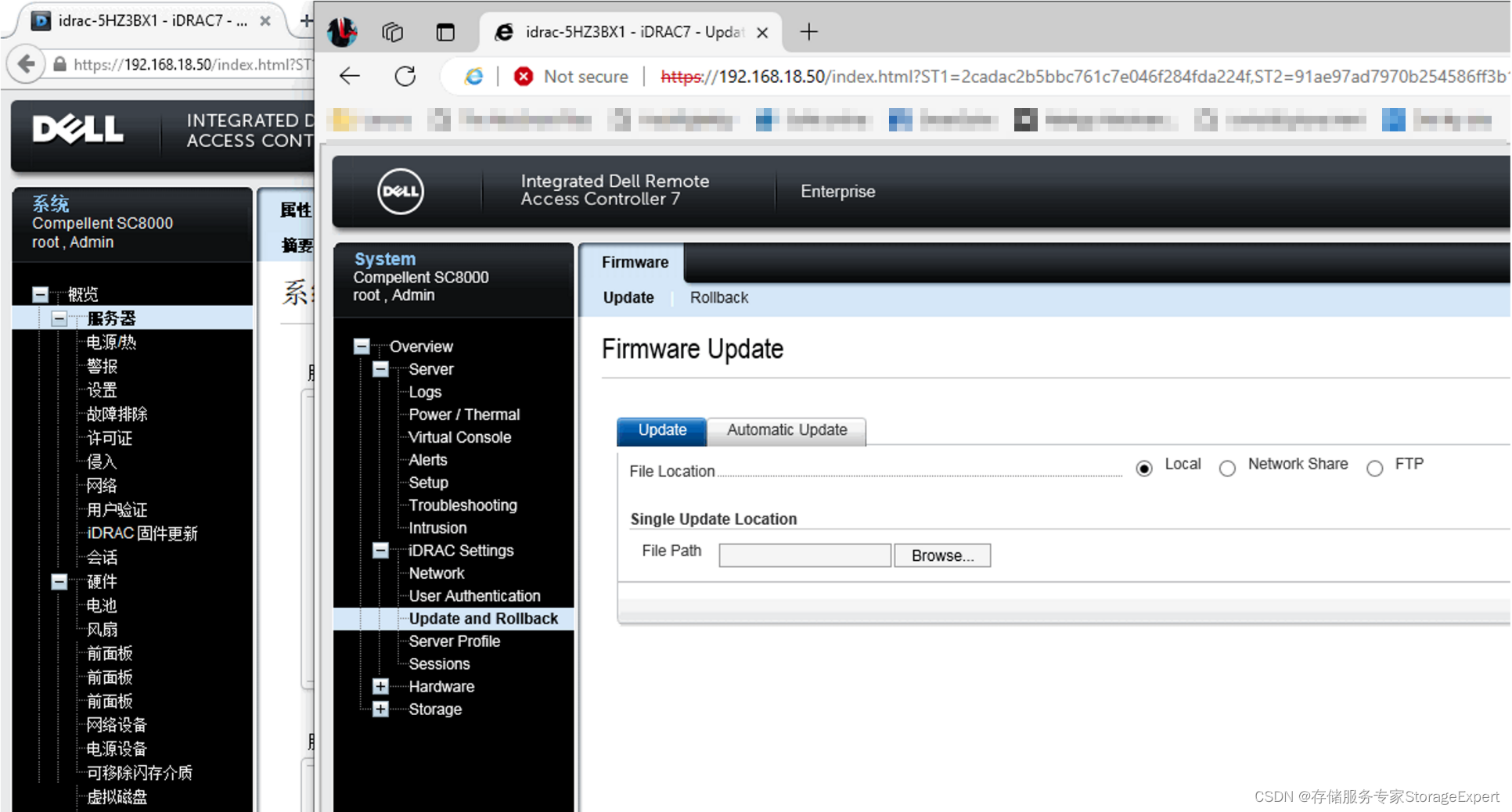Open Intrusion in the navigation tree
The image size is (1512, 812).
437,528
